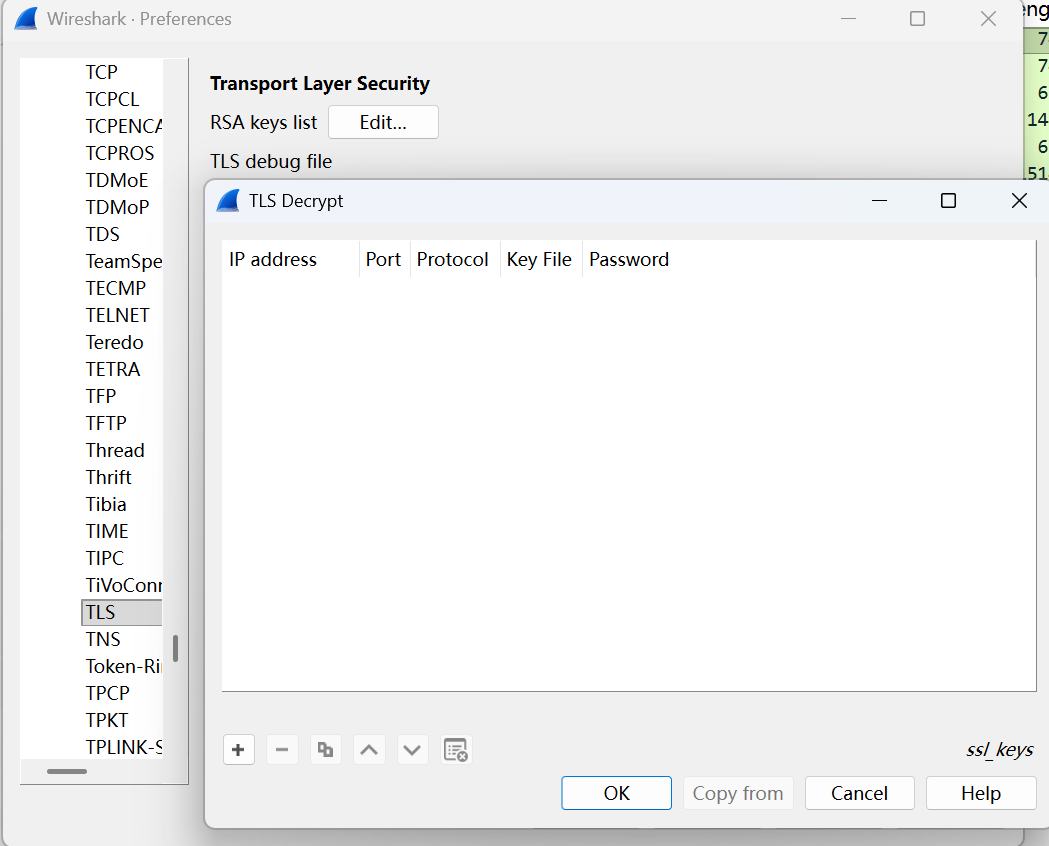The width and height of the screenshot is (1049, 846).
Task: Duplicate the selected key entry
Action: coord(325,749)
